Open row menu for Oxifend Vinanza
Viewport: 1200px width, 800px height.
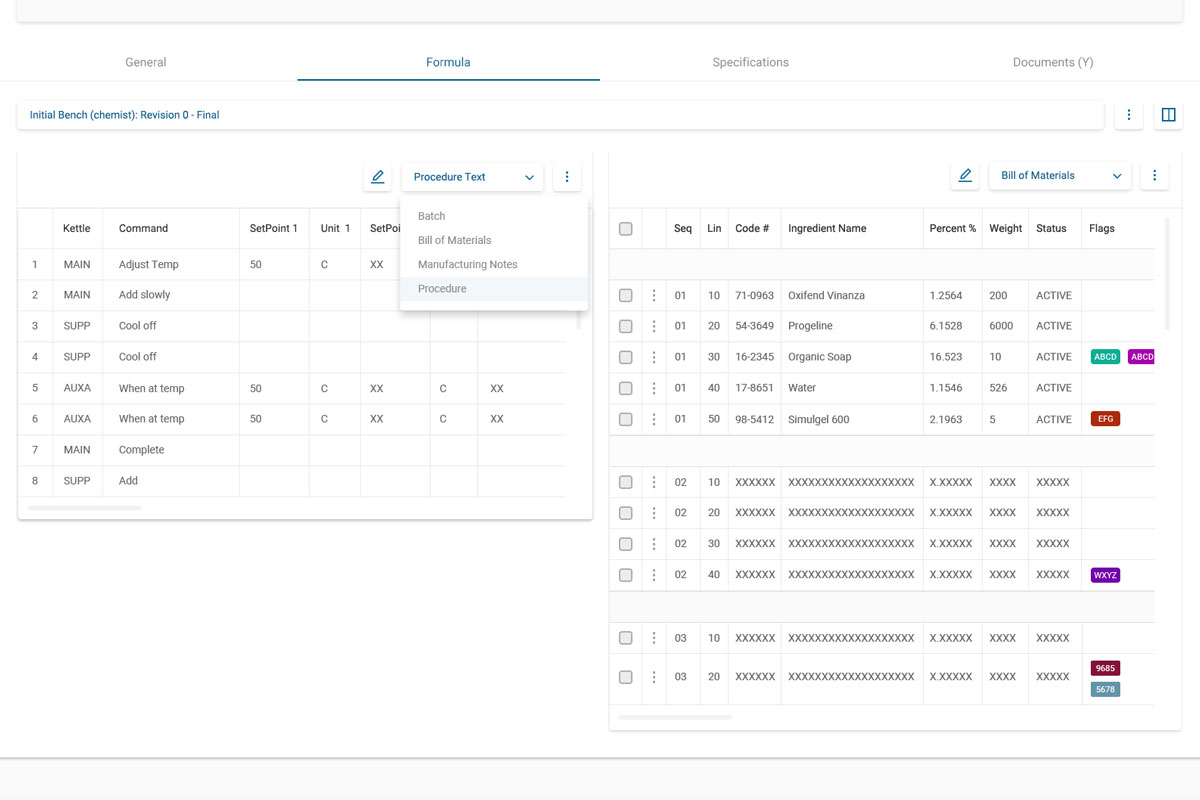[654, 296]
